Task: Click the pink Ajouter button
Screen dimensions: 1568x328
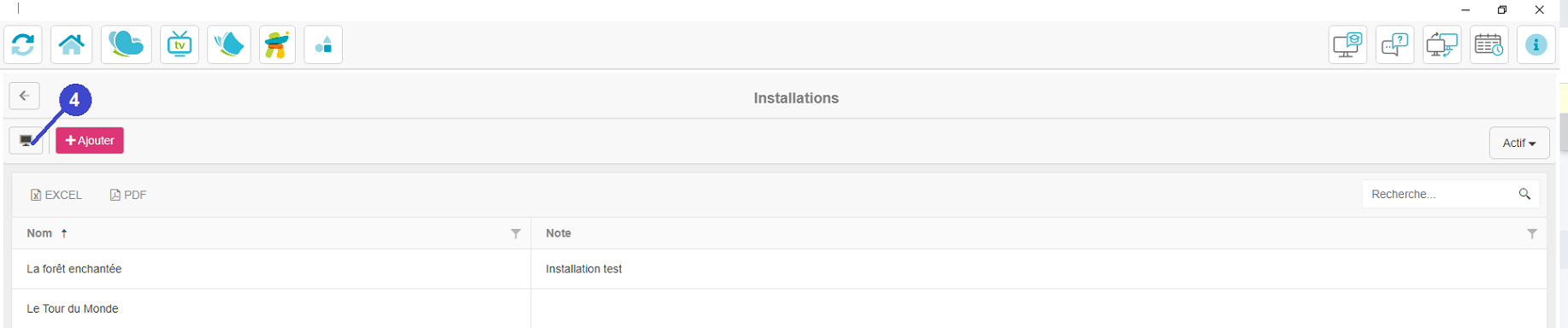Action: coord(90,141)
